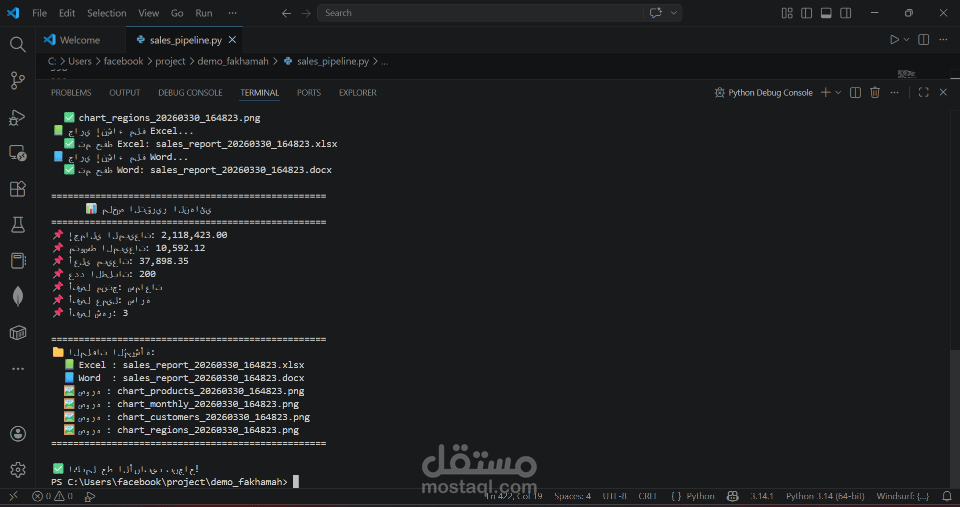Toggle the secondary side bar
The width and height of the screenshot is (960, 507).
[846, 13]
